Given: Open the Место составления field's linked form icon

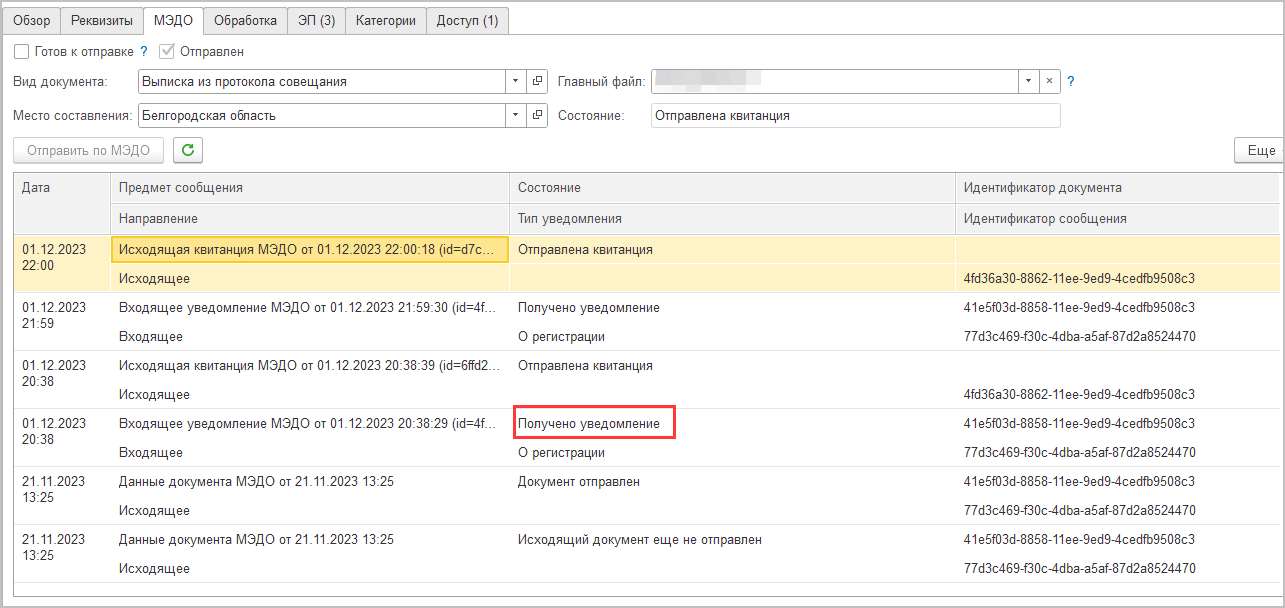Looking at the screenshot, I should pos(538,115).
